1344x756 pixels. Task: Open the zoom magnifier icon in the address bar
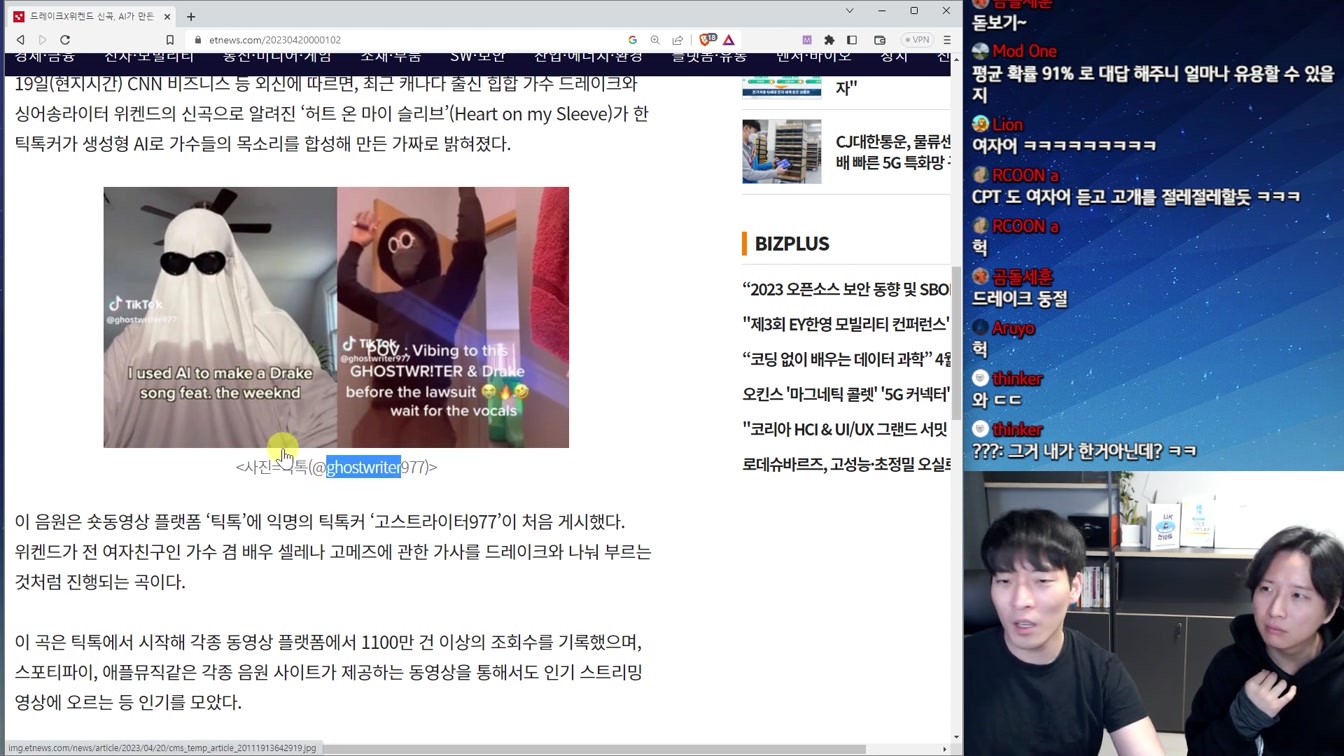pos(655,40)
